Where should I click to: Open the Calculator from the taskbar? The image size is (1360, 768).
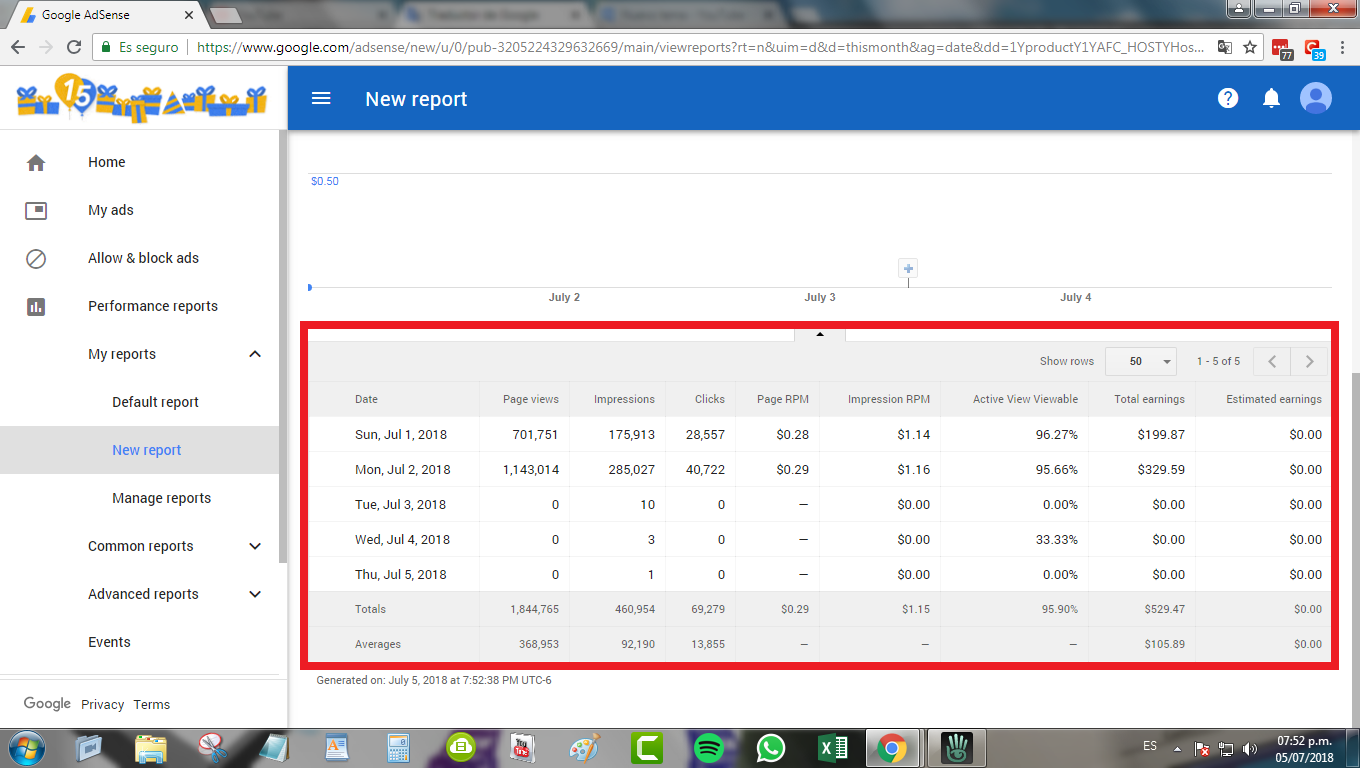(x=399, y=747)
